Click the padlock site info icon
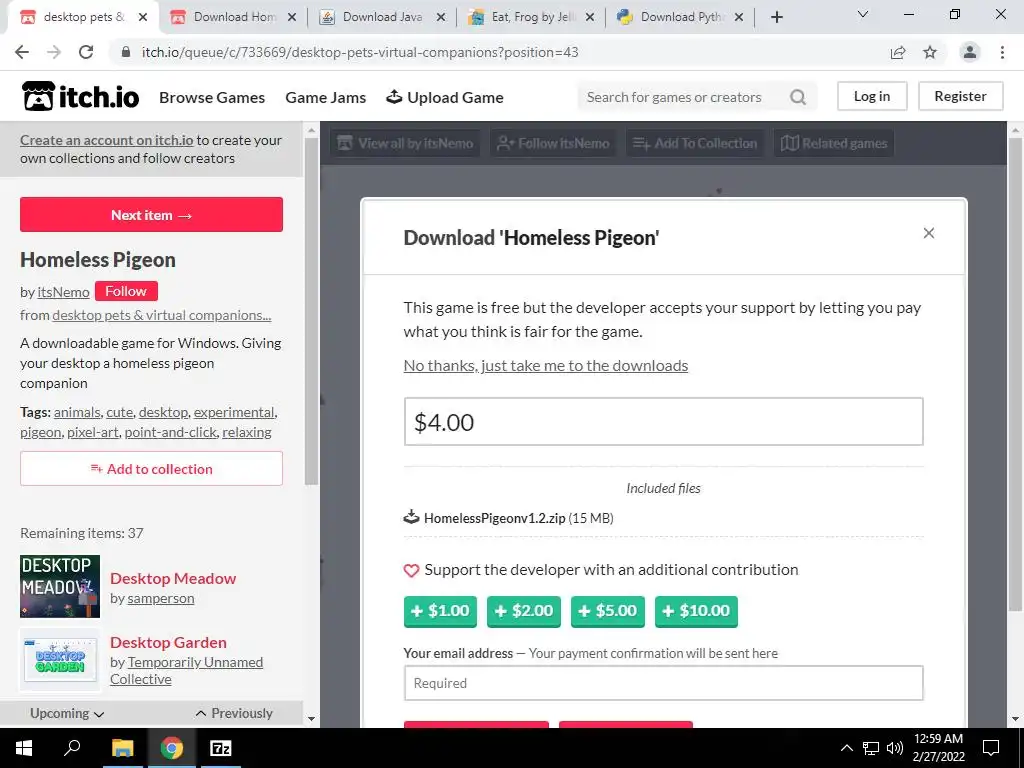The image size is (1024, 768). pos(126,52)
